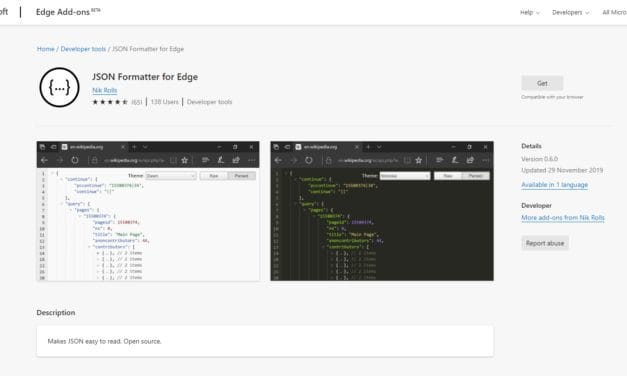Open the light theme screenshot thumbnail
Image resolution: width=627 pixels, height=376 pixels.
148,211
